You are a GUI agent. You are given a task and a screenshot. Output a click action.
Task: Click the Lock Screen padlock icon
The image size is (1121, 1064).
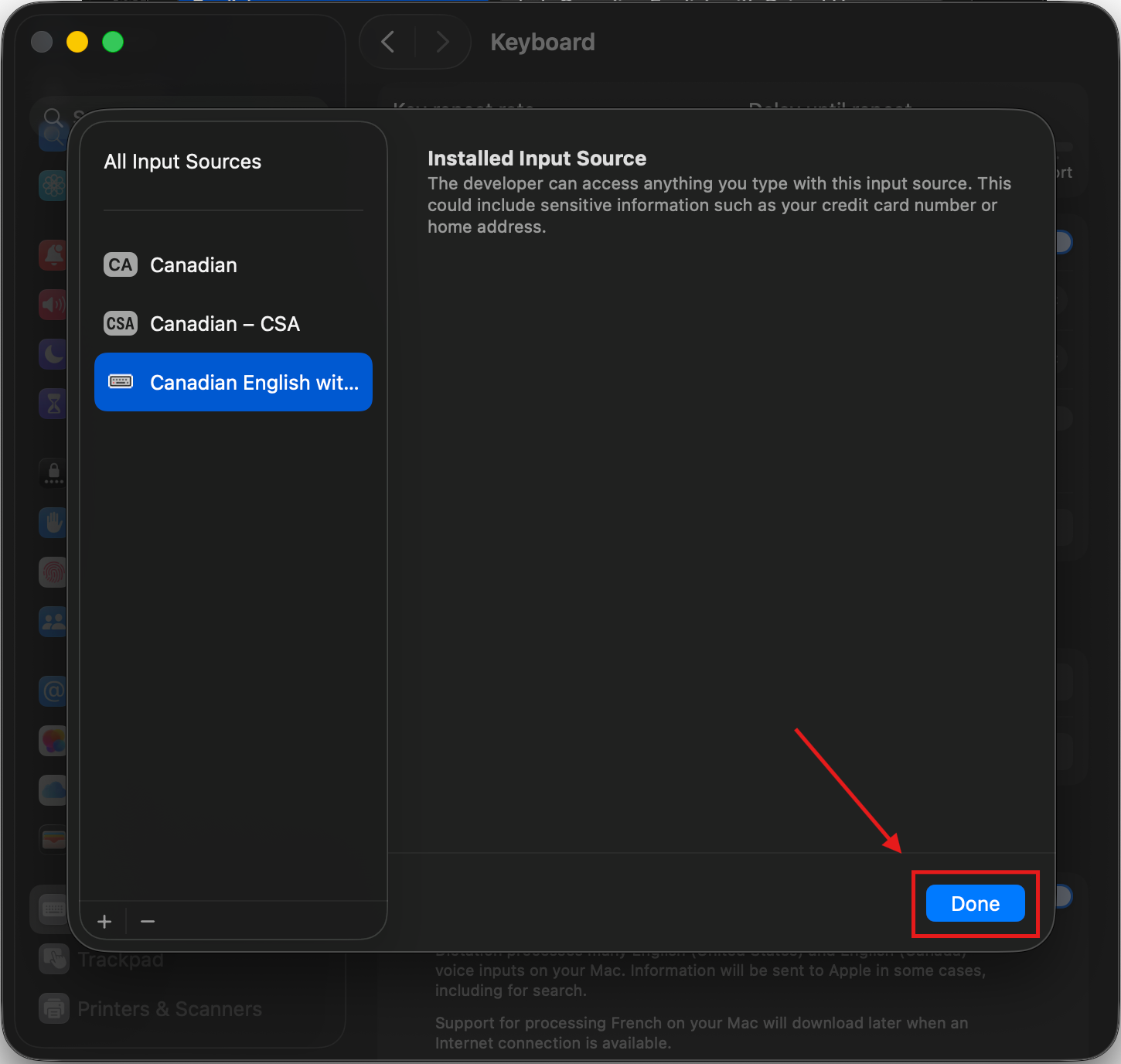[53, 472]
